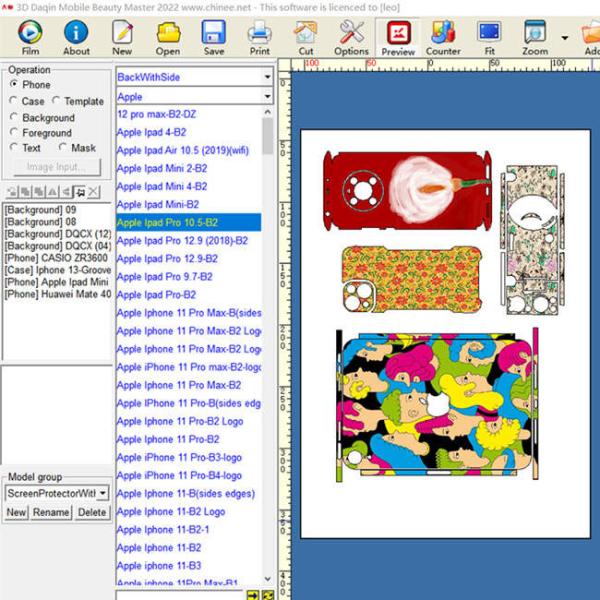The height and width of the screenshot is (600, 600).
Task: Click the Open folder toolbar icon
Action: click(x=168, y=37)
